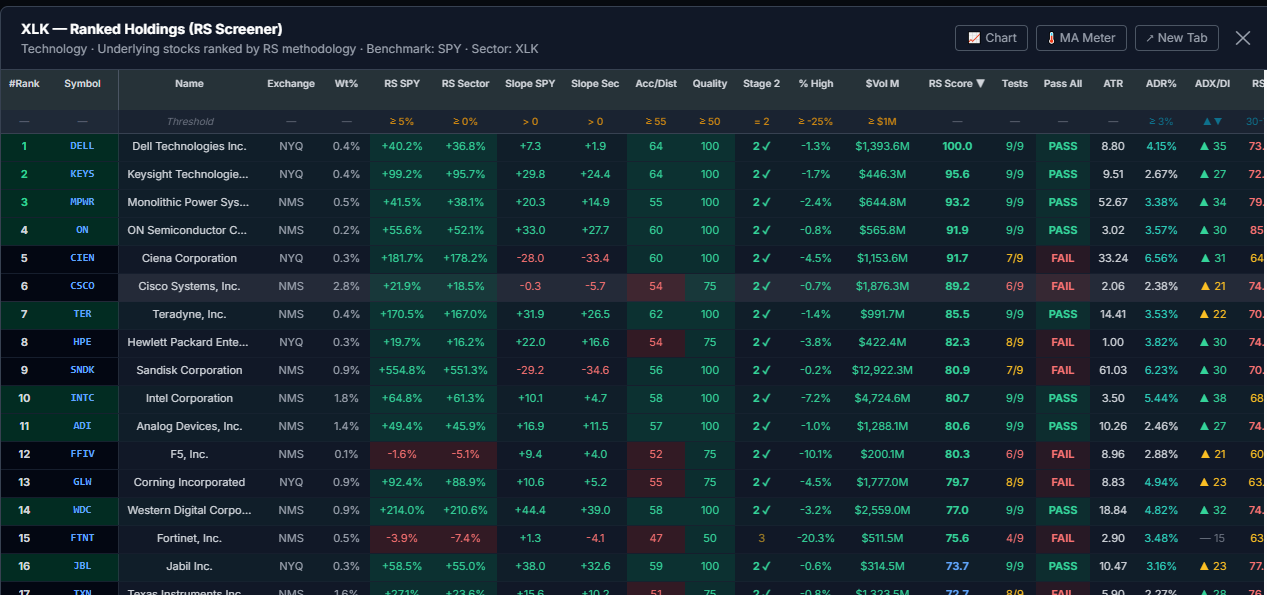
Task: Sort by Quality column header
Action: [710, 84]
